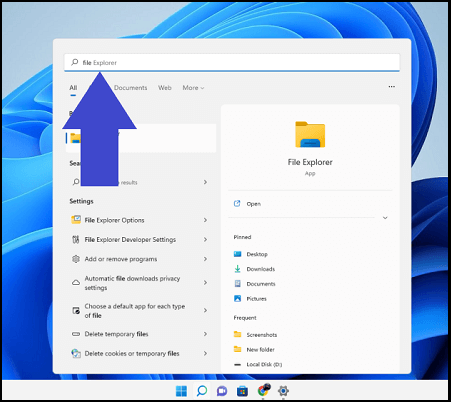Expand arrow for Delete cookies or temporary files
This screenshot has height=402, width=451.
[x=205, y=353]
